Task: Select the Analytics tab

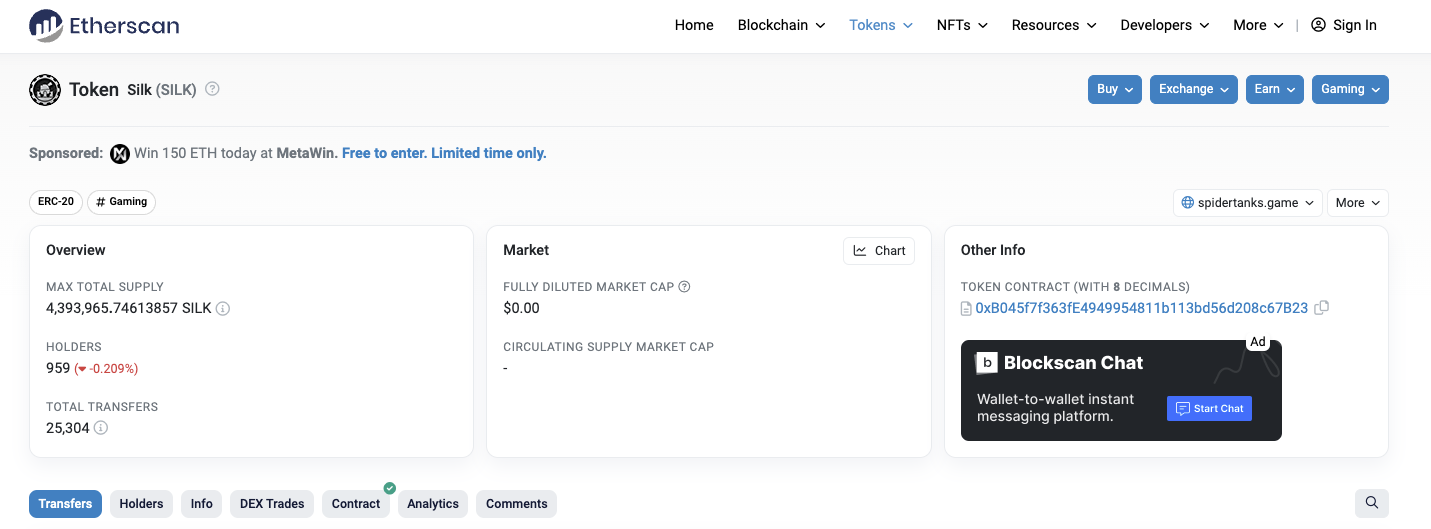Action: click(433, 504)
